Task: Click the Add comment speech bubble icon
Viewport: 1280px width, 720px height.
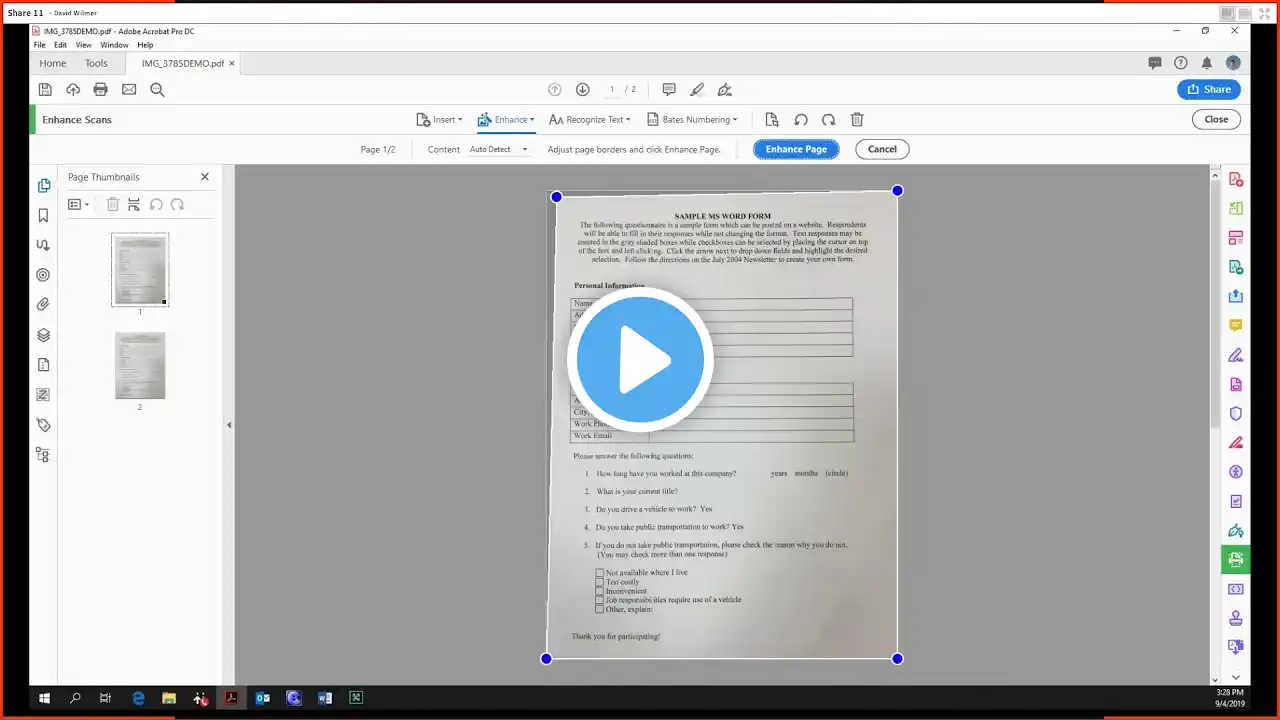Action: click(669, 89)
